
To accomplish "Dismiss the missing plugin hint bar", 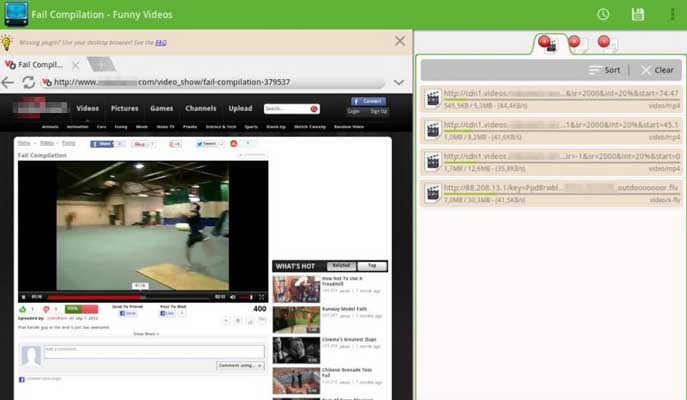I will [x=400, y=41].
